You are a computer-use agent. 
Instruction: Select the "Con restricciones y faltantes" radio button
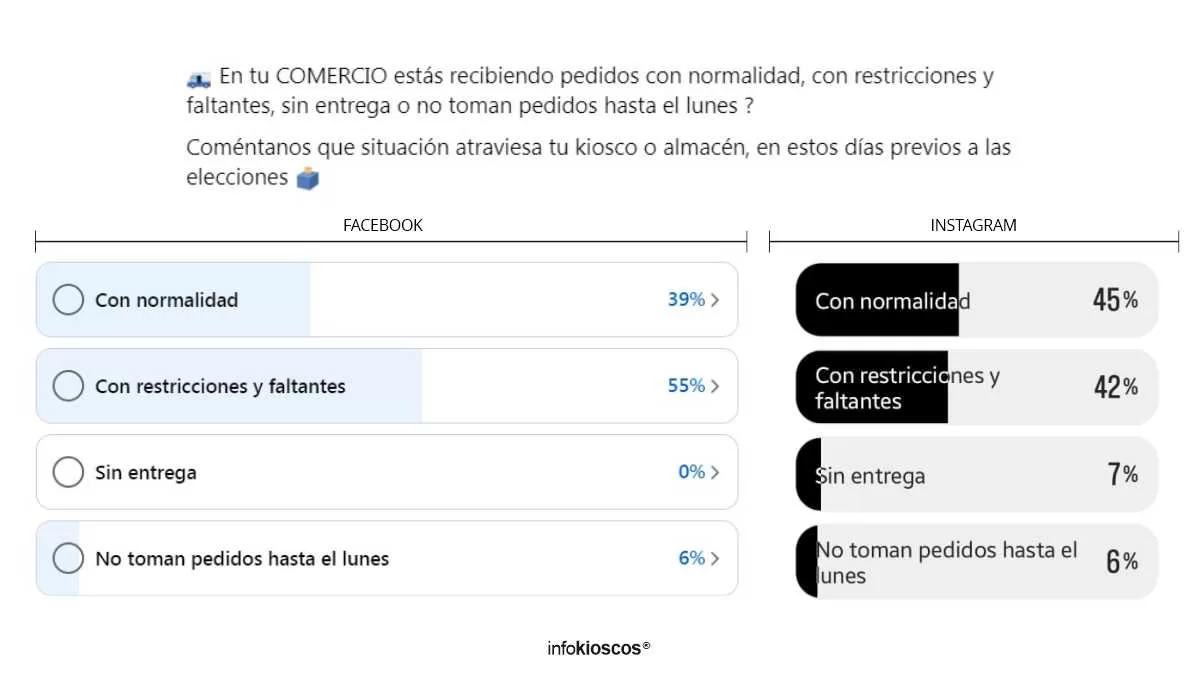[x=68, y=385]
